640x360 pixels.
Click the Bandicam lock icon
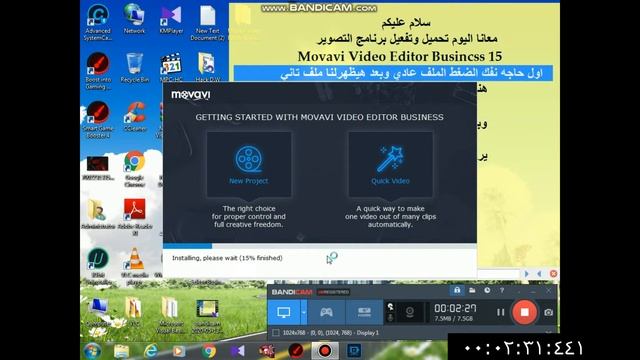tap(457, 290)
